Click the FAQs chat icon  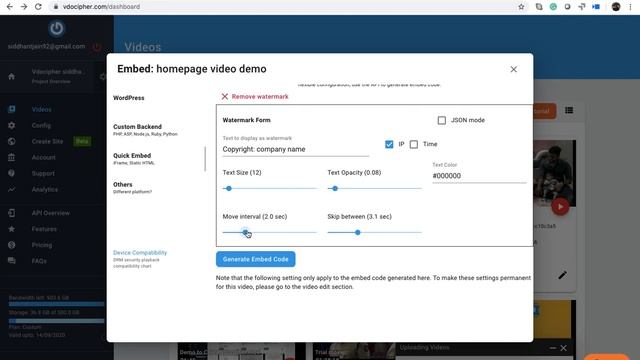[11, 261]
